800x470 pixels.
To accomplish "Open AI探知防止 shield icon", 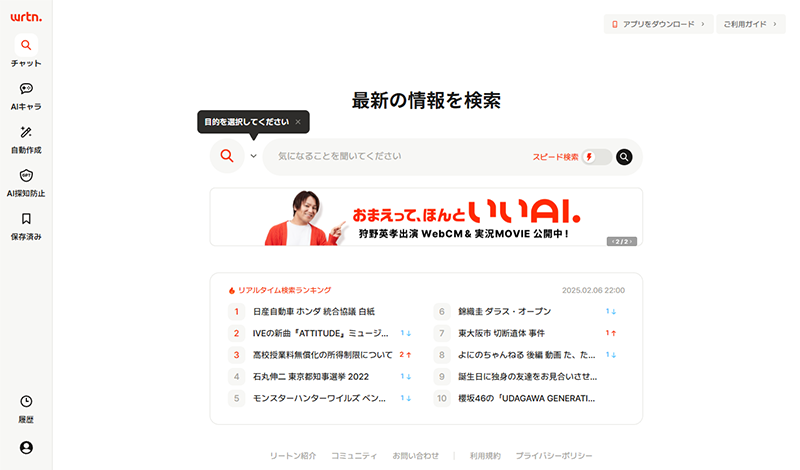I will pos(26,176).
